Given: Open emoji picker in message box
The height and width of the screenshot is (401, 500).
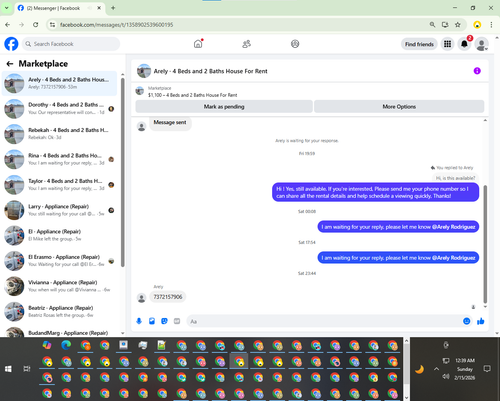Looking at the screenshot, I should (467, 321).
